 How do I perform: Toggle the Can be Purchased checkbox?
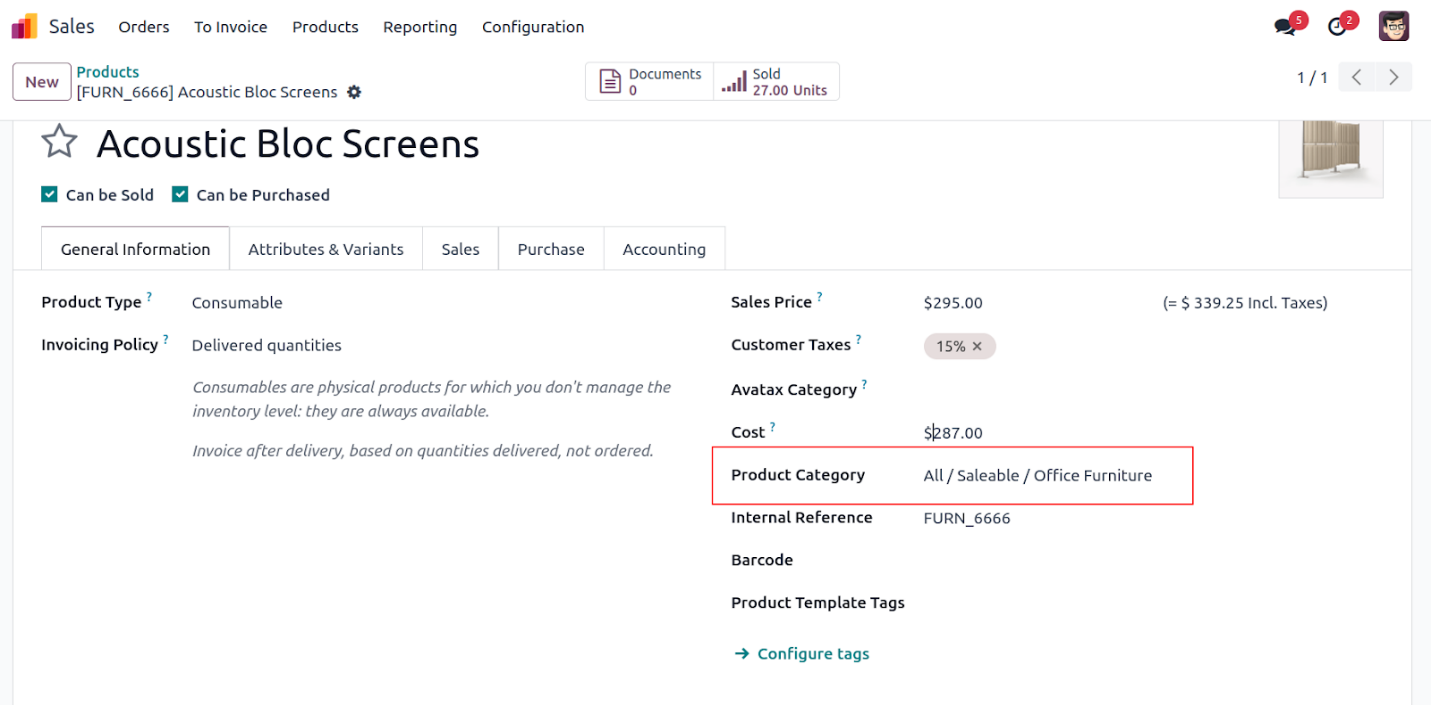pyautogui.click(x=180, y=195)
